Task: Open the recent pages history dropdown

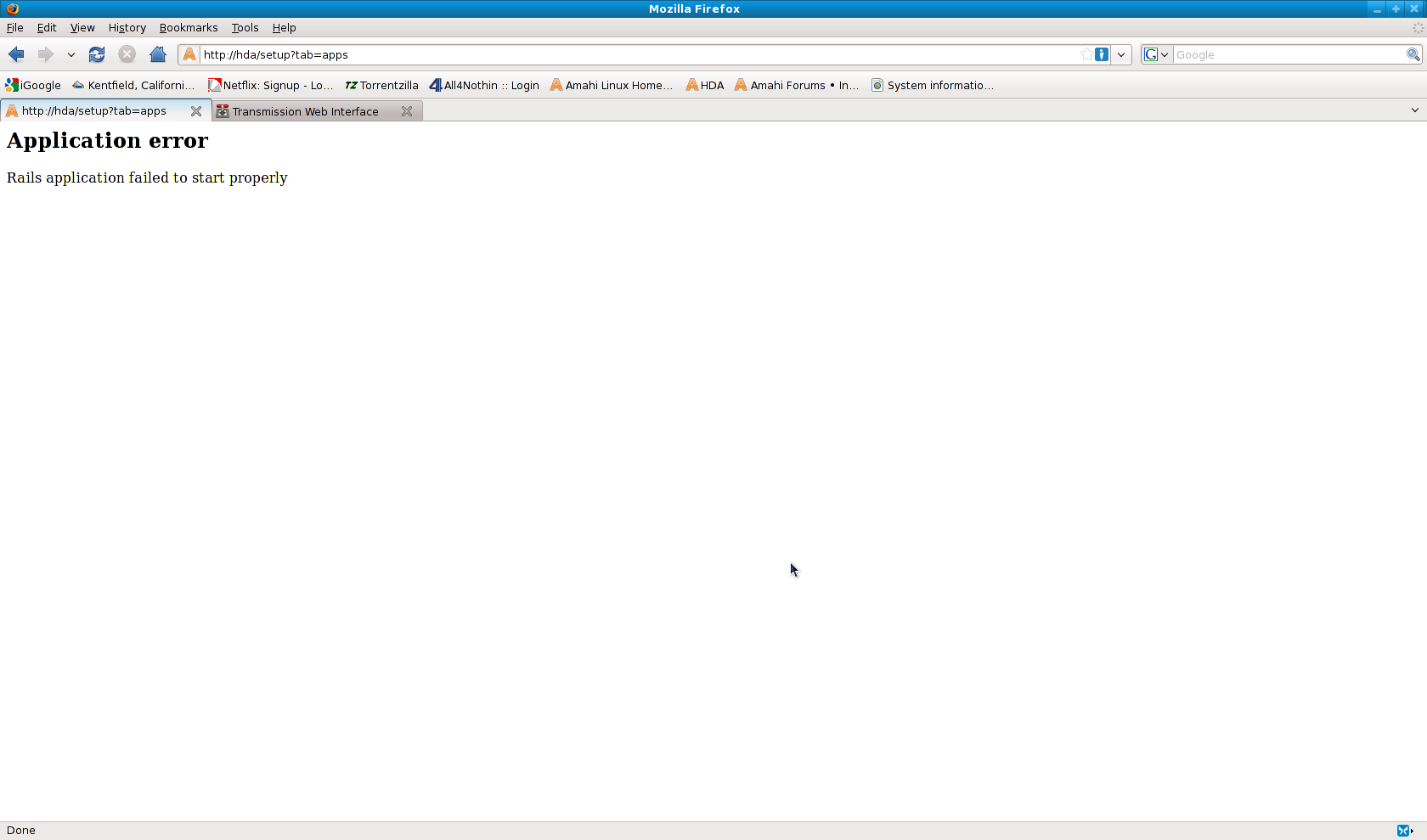Action: 71,54
